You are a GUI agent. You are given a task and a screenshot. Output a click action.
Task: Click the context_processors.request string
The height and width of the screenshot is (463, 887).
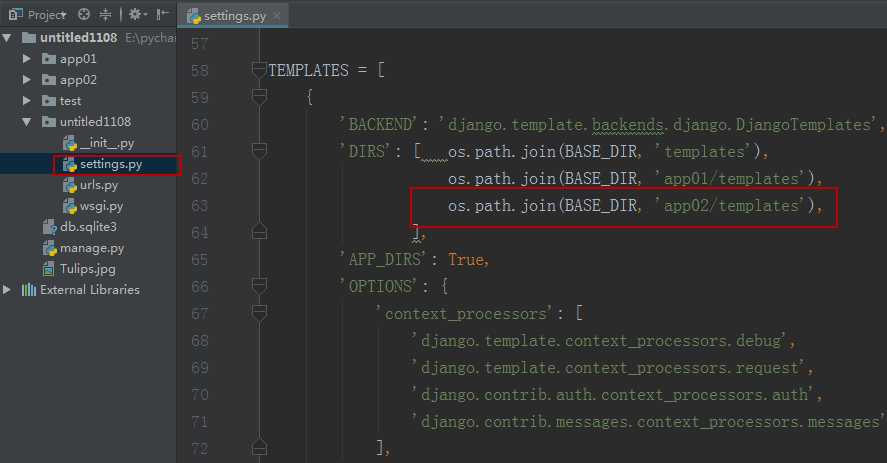coord(609,367)
